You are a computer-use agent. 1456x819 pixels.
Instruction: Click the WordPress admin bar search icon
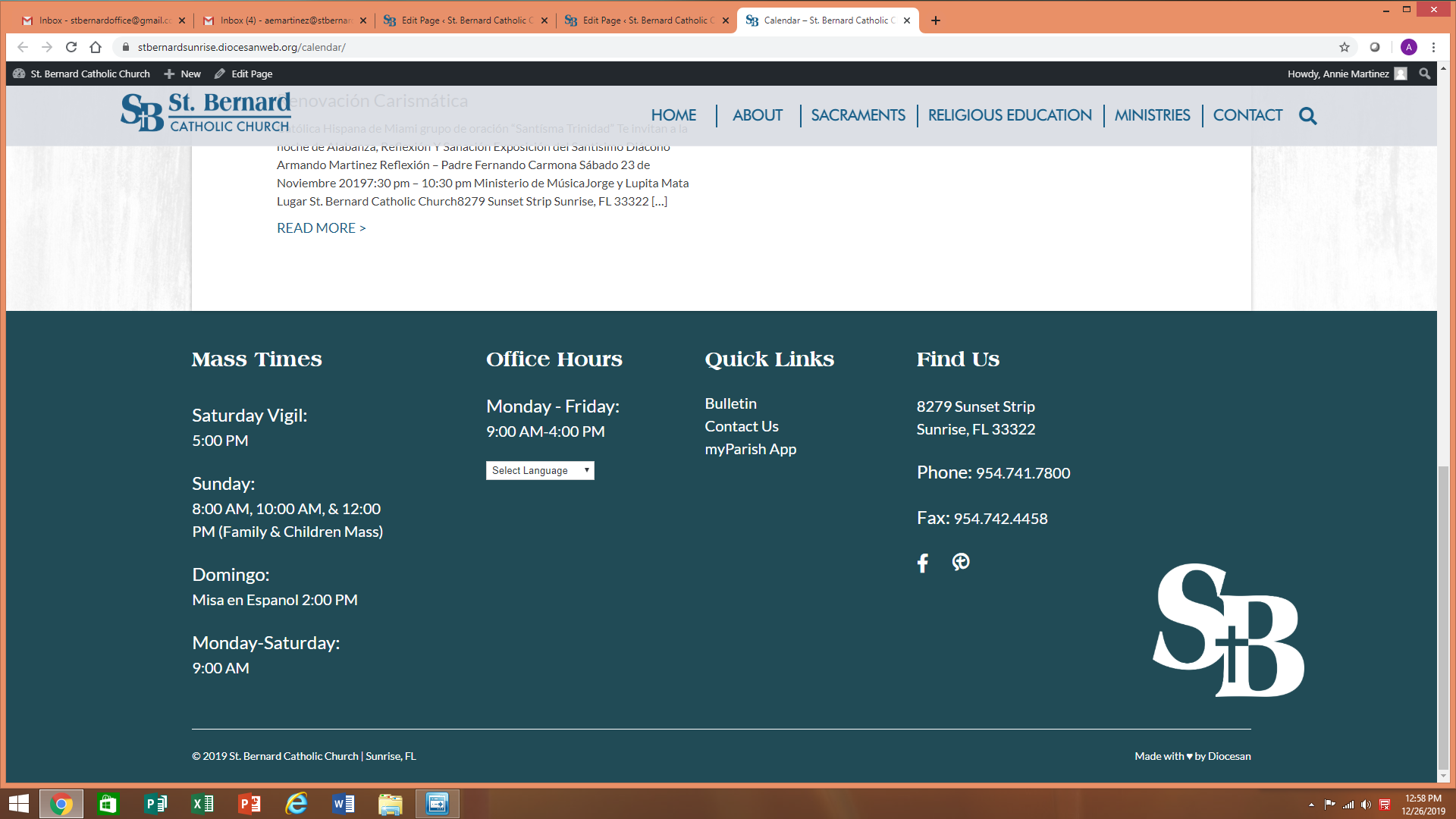tap(1424, 74)
